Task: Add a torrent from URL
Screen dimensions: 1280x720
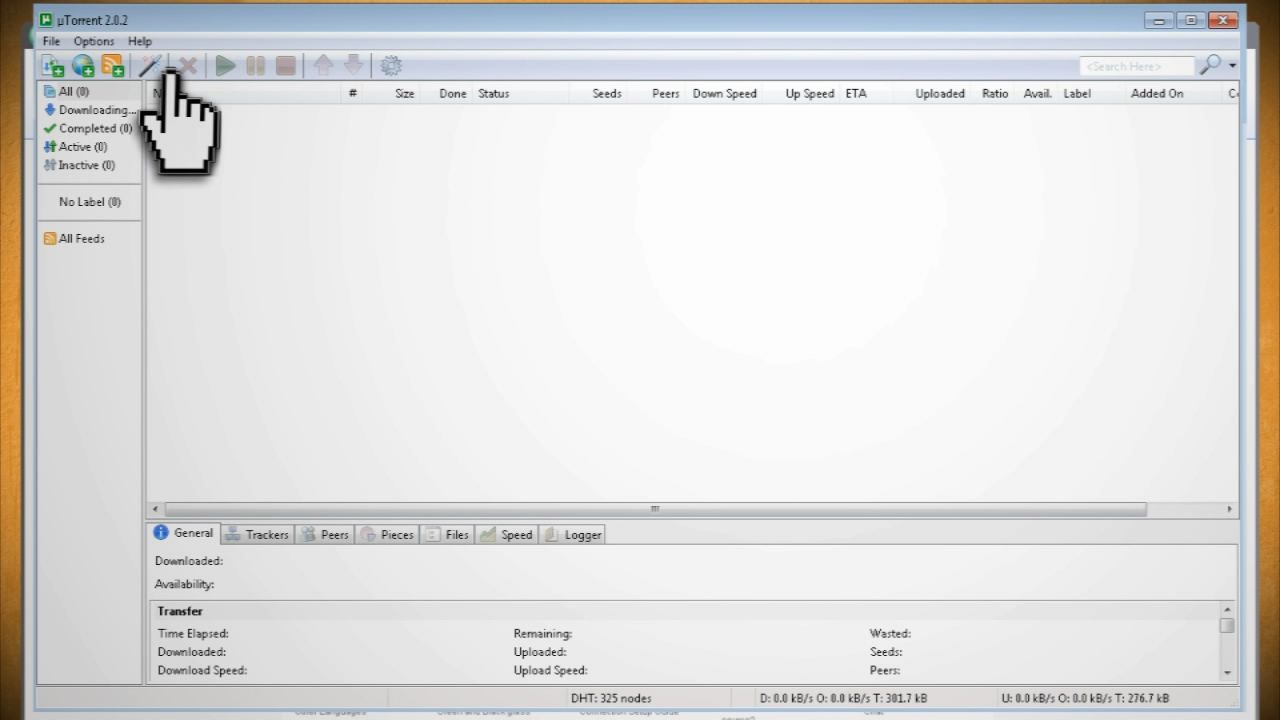Action: coord(82,65)
